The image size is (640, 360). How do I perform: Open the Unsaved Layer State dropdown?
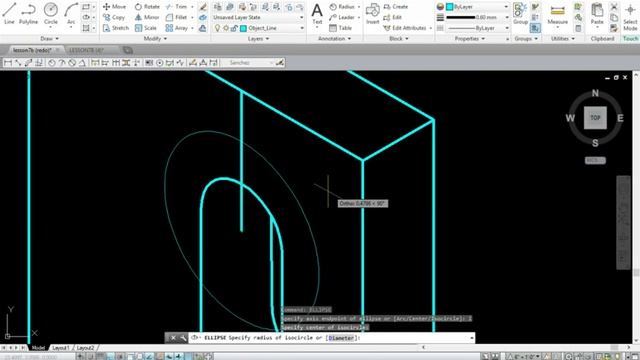point(258,17)
